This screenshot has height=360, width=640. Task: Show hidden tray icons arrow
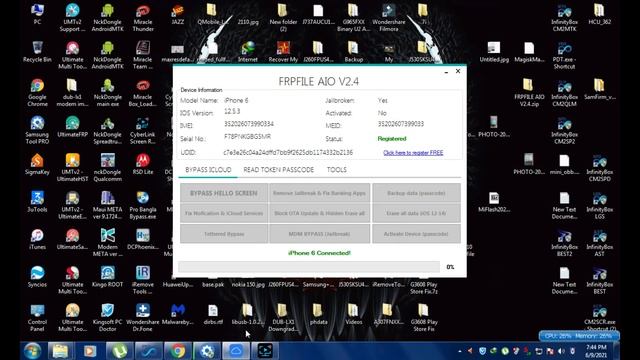tap(460, 351)
